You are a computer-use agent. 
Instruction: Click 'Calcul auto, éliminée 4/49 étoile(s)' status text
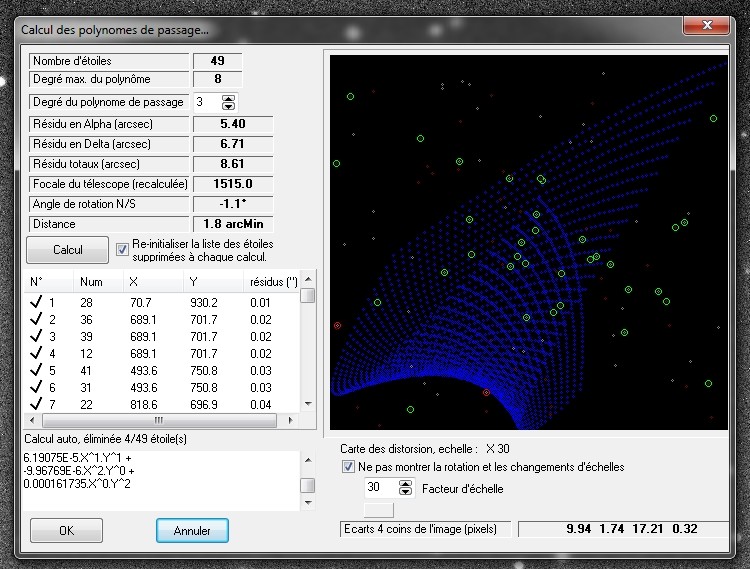(x=105, y=439)
